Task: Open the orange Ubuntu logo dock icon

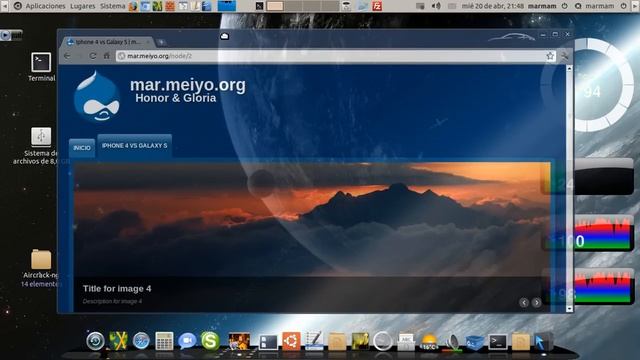Action: click(291, 341)
